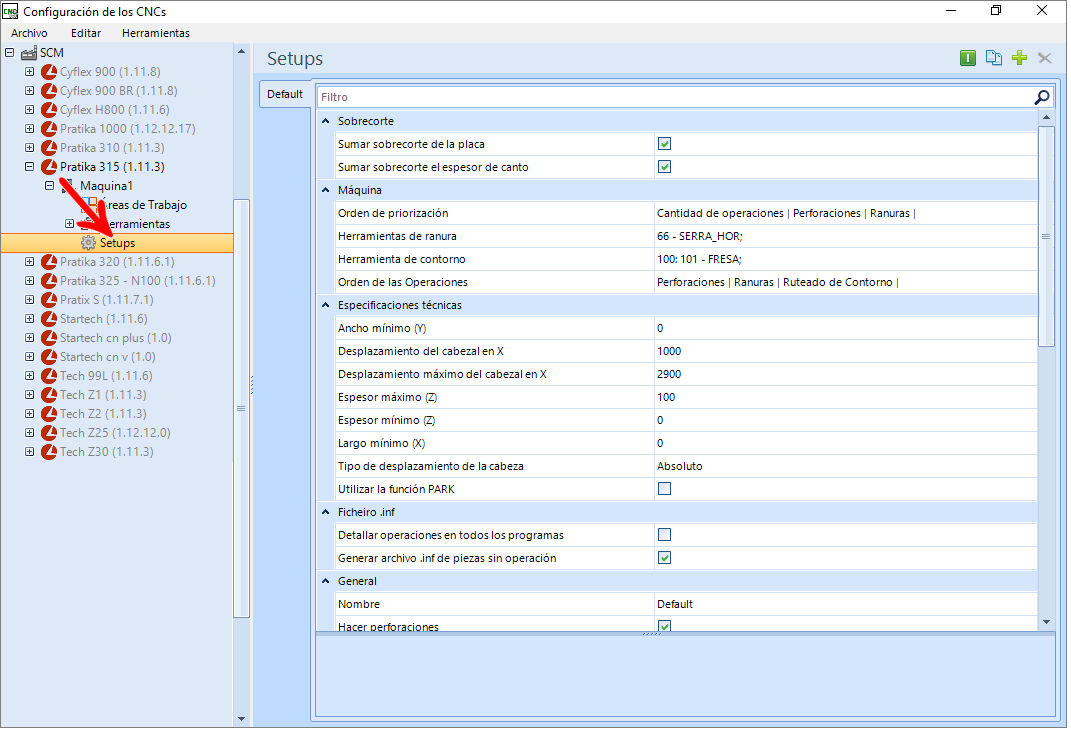Viewport: 1071px width, 739px height.
Task: Click the Cyflex 900 (1.11.8) machine icon
Action: tap(48, 72)
